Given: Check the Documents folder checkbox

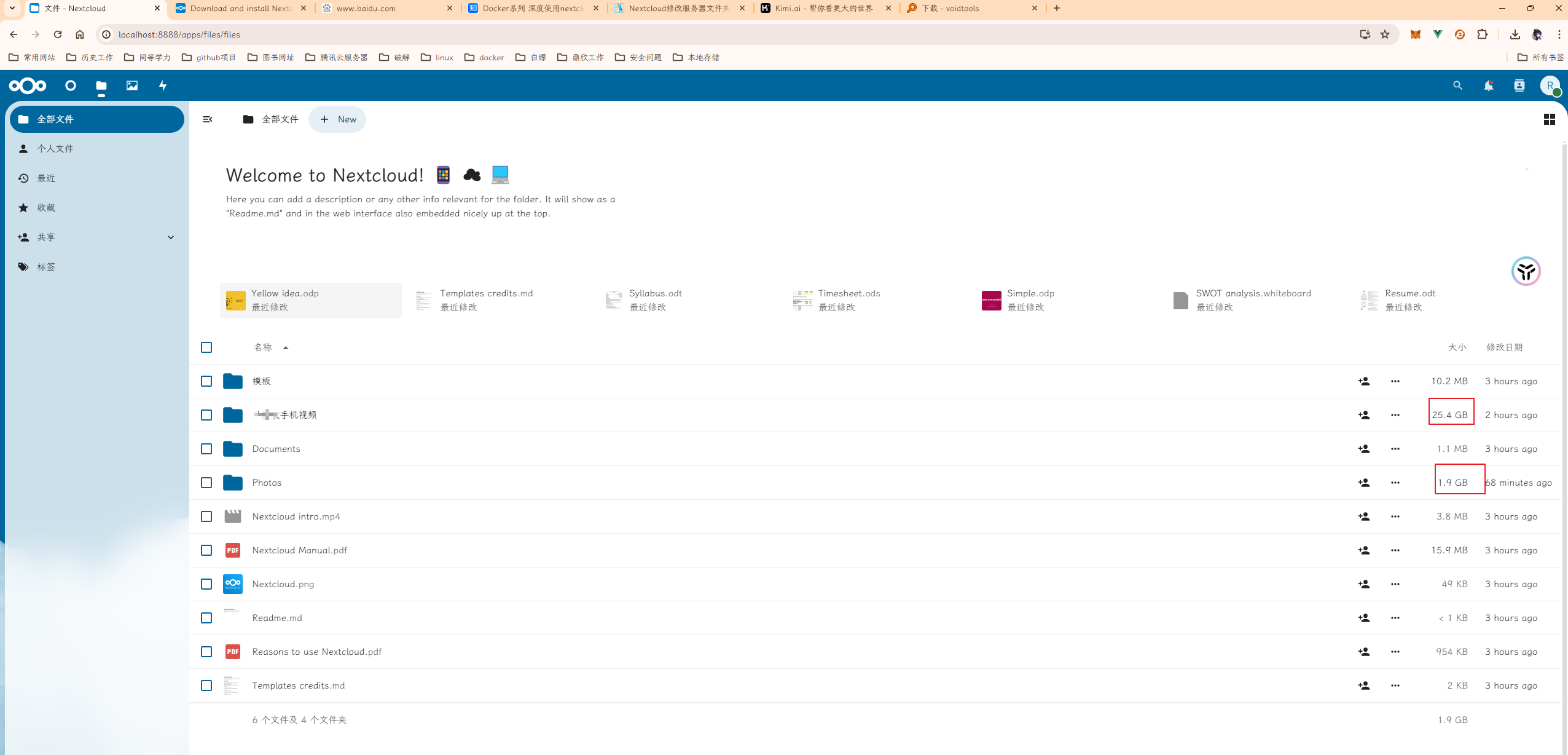Looking at the screenshot, I should coord(206,449).
